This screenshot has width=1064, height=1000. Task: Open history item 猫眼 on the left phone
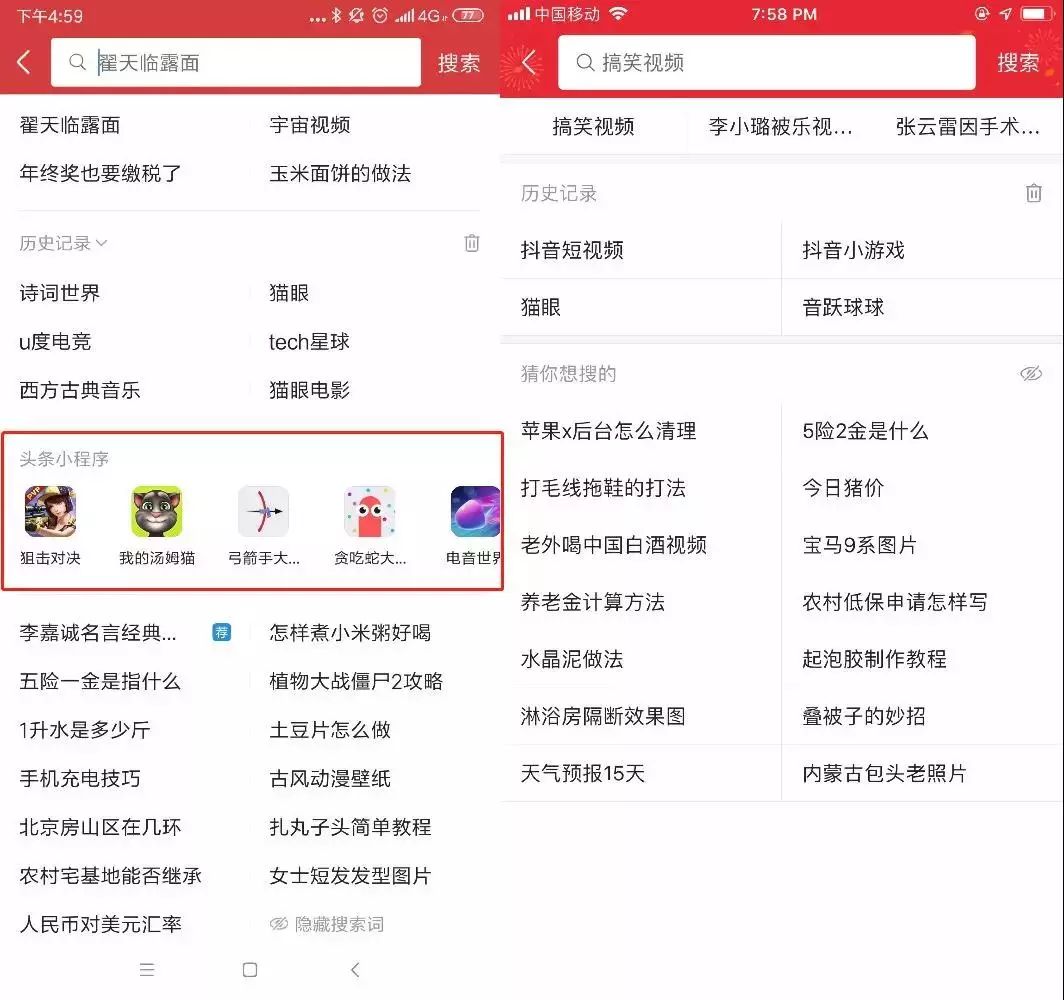click(289, 293)
